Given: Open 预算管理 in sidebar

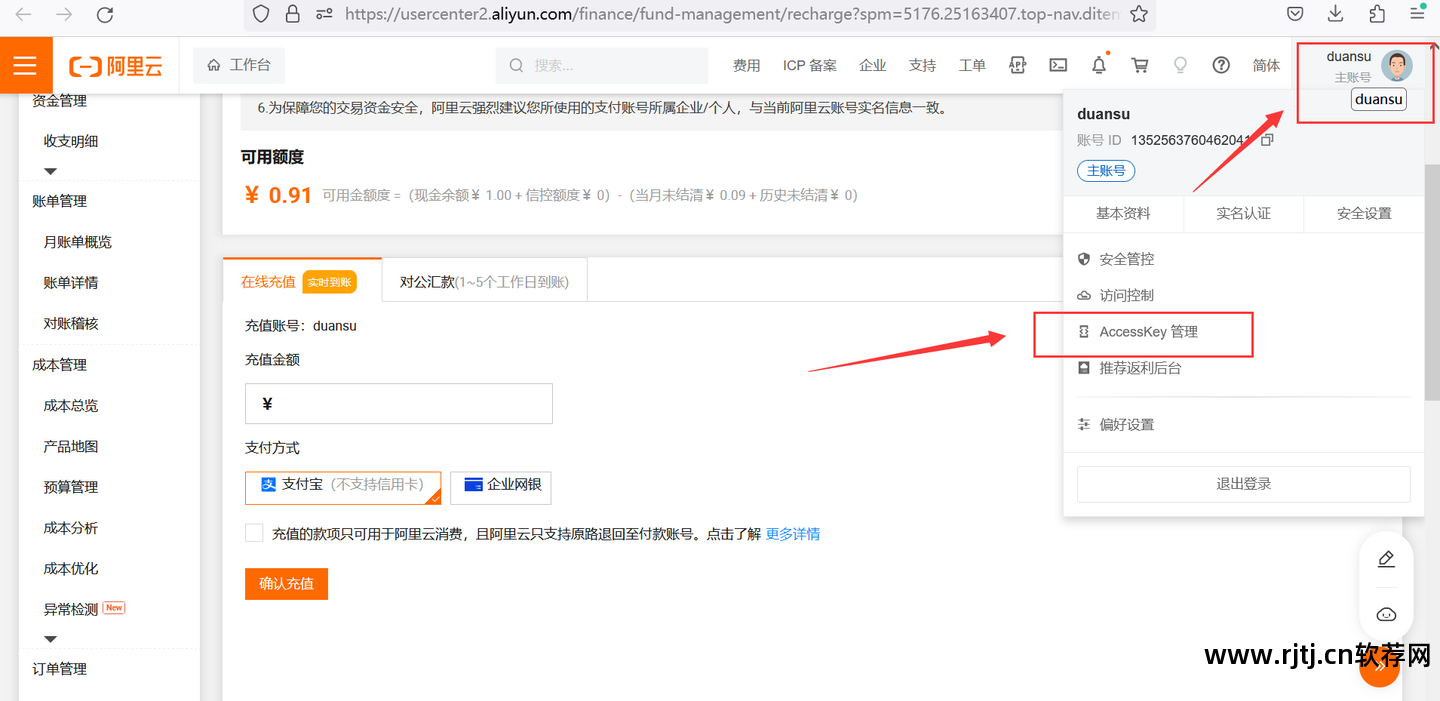Looking at the screenshot, I should [x=71, y=487].
